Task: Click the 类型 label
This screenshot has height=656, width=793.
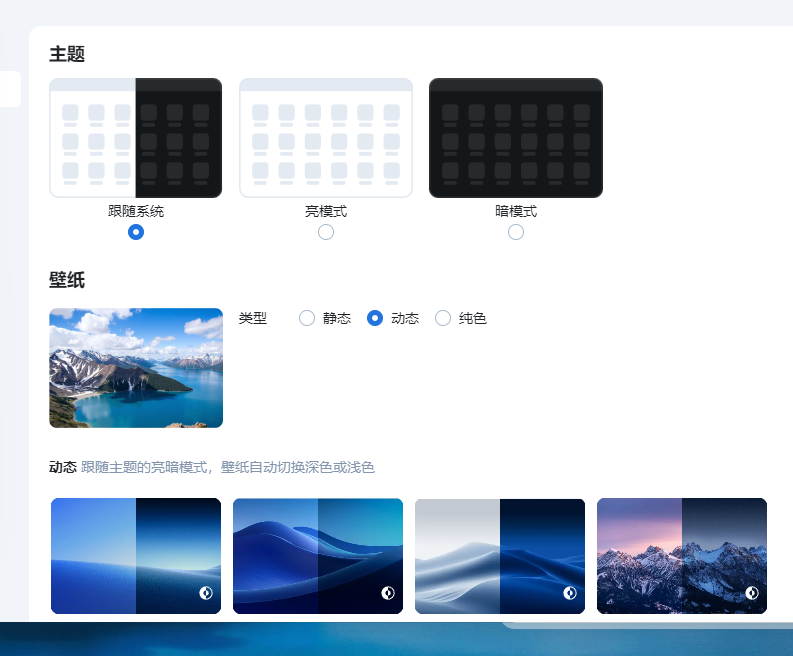Action: [x=252, y=318]
